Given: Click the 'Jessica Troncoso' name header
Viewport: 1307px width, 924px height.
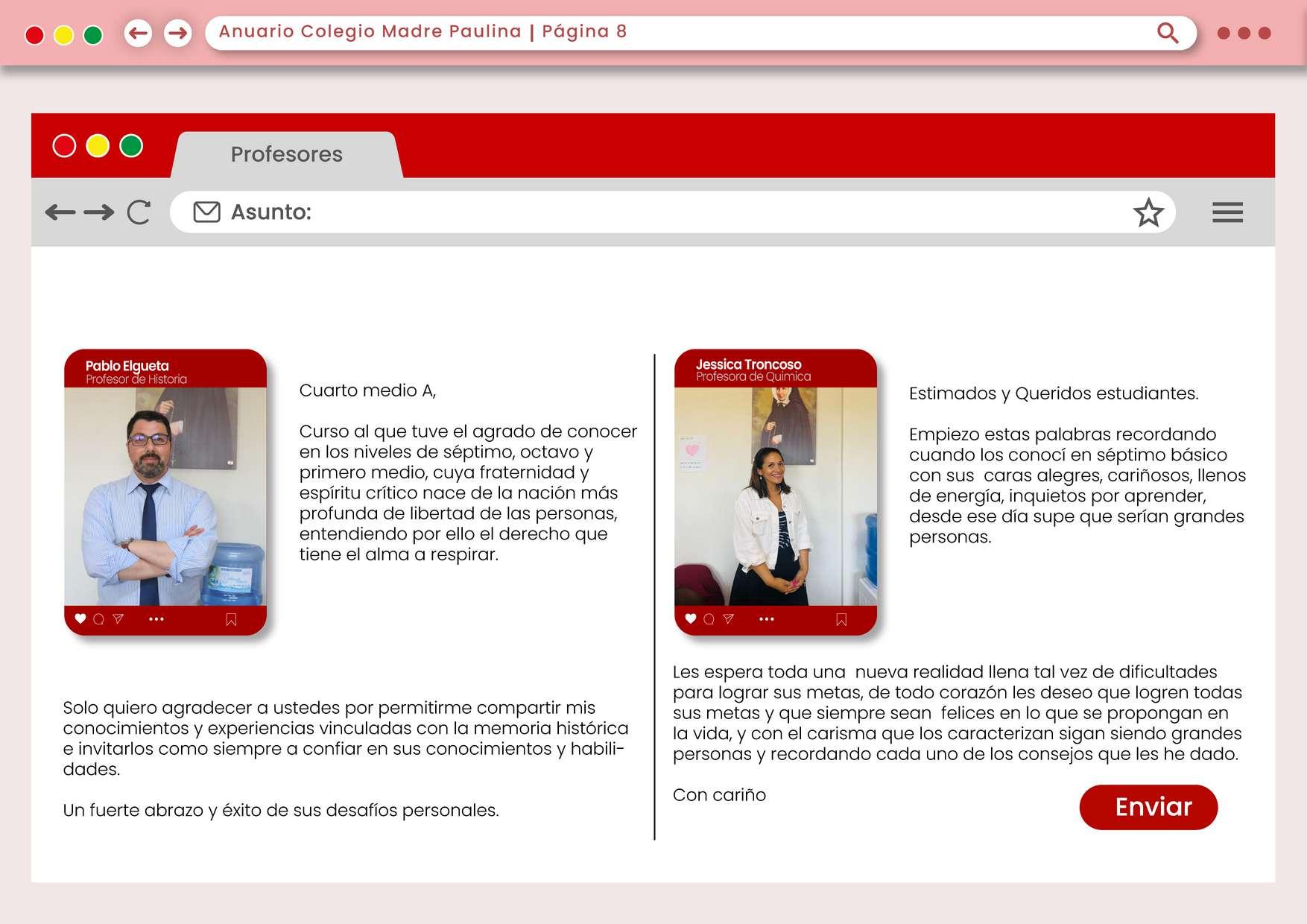Looking at the screenshot, I should (749, 364).
